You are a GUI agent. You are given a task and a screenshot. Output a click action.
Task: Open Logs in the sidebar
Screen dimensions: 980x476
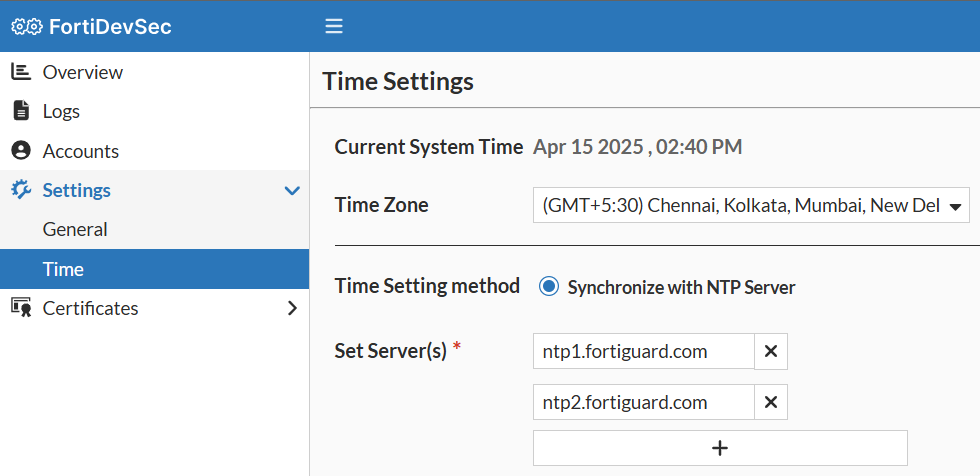154,111
